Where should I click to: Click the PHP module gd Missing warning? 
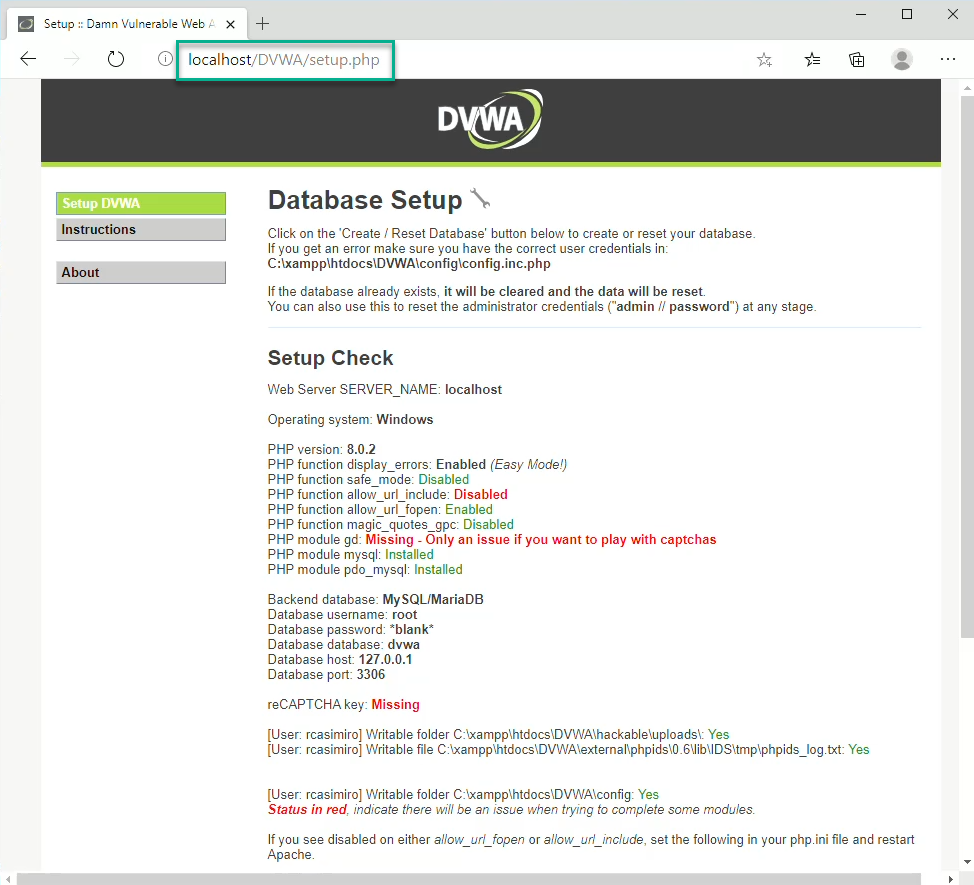tap(540, 539)
